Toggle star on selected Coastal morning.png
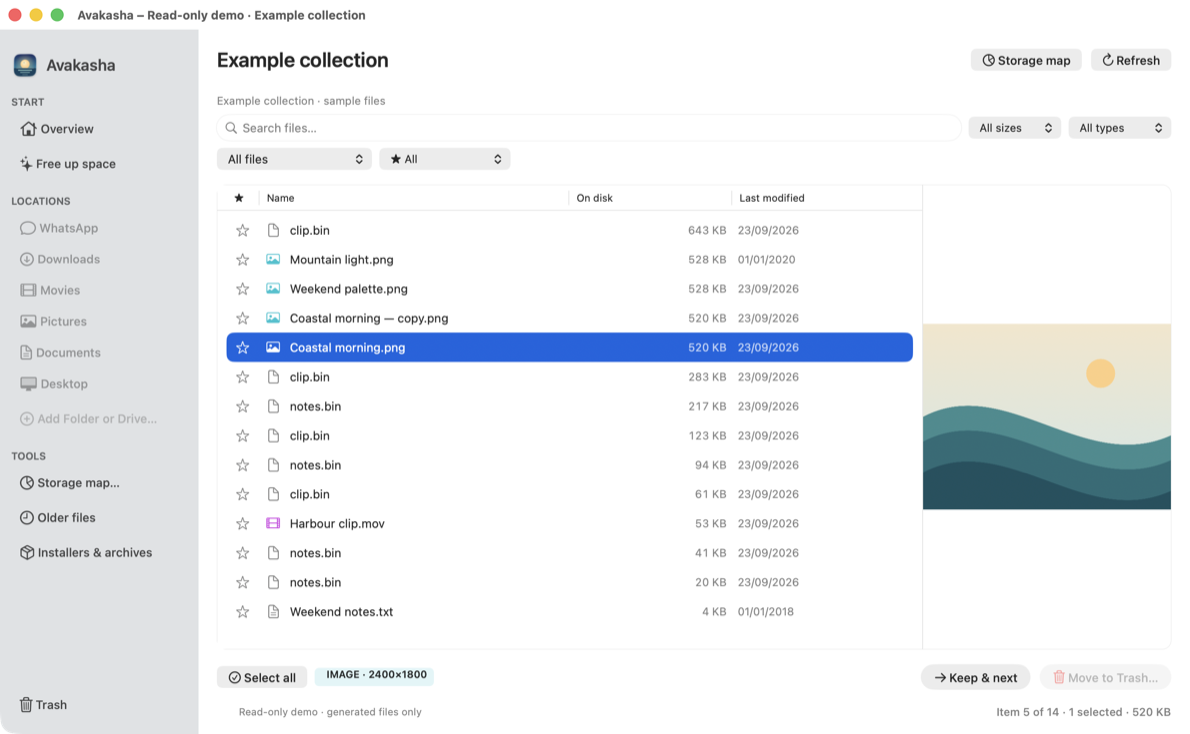Screen dimensions: 1190x734 (243, 347)
